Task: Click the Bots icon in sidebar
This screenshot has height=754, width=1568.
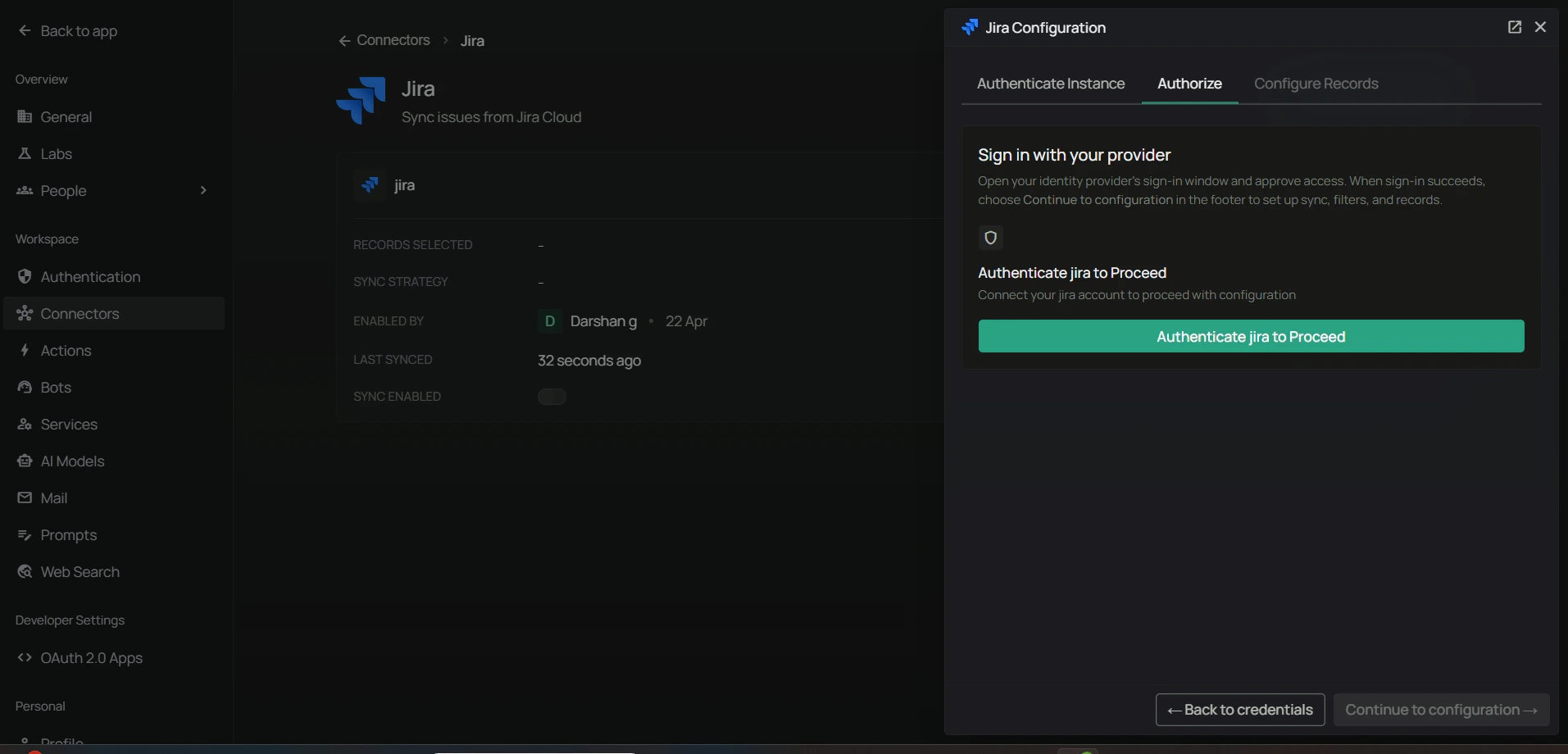Action: [x=25, y=387]
